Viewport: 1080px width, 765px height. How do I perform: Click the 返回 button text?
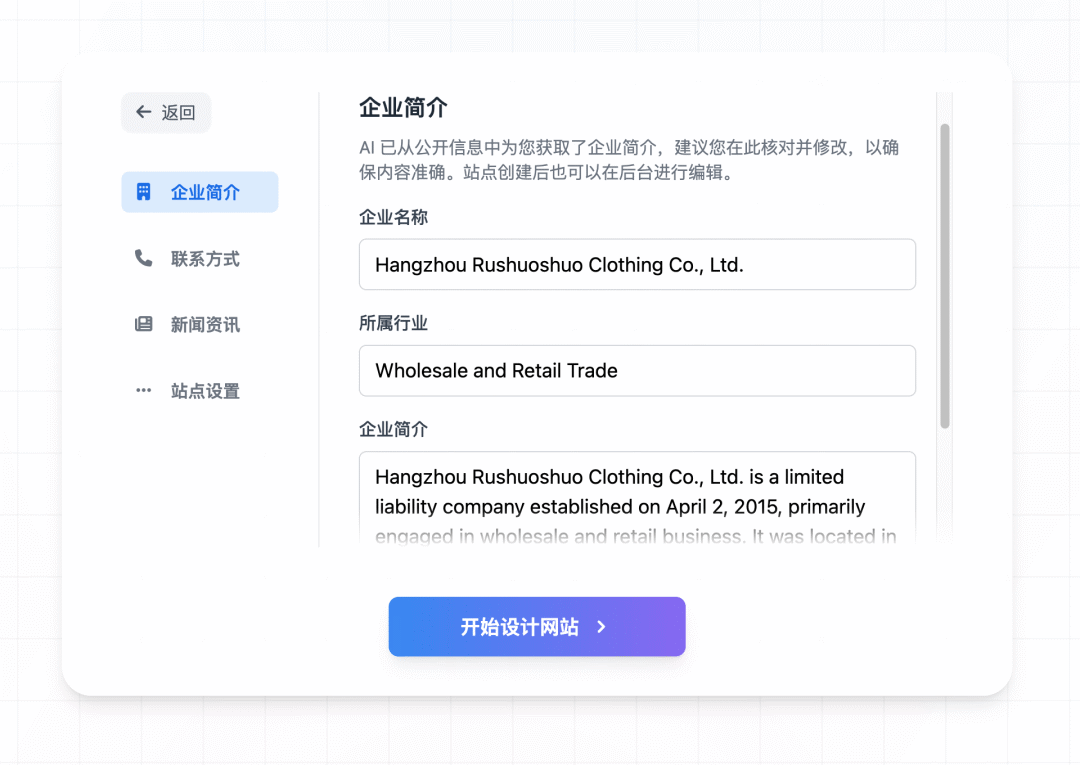click(179, 112)
